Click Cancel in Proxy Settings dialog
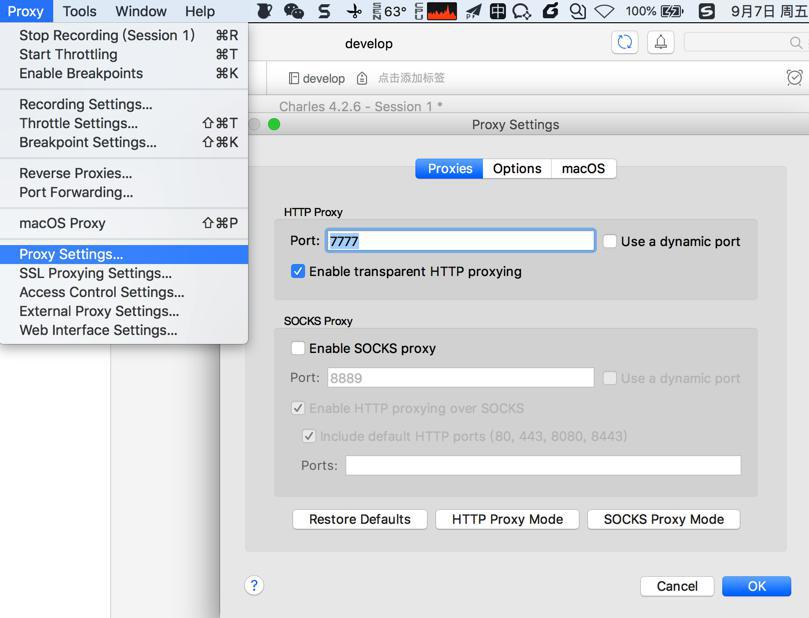 point(677,586)
